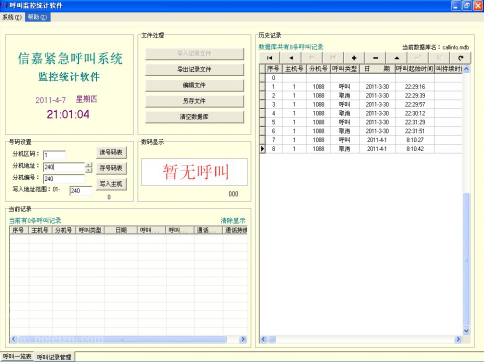This screenshot has width=484, height=362.
Task: Click the sequence number 0 cell in history
Action: point(274,78)
